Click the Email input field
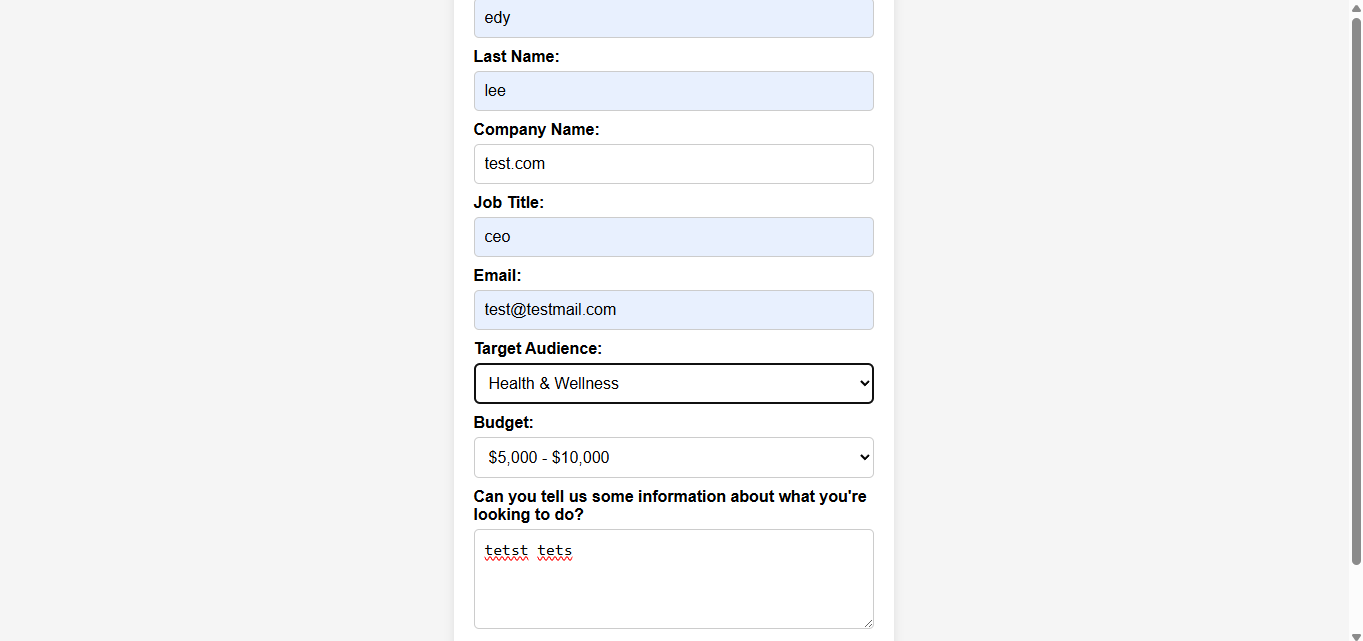Viewport: 1363px width, 641px height. (673, 310)
